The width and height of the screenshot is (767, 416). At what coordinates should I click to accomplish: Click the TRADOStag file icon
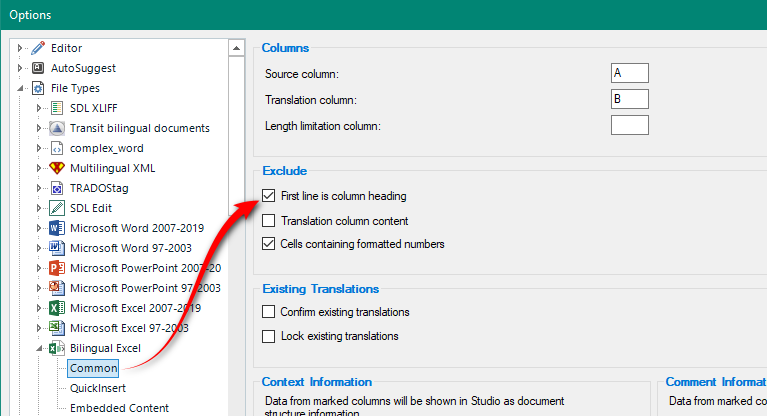click(57, 188)
